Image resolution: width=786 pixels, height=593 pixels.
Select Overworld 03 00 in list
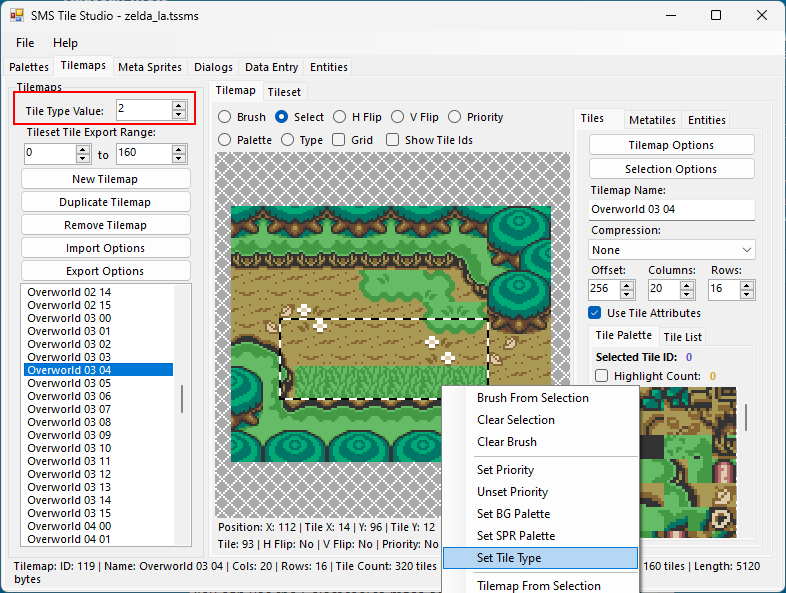click(x=98, y=318)
